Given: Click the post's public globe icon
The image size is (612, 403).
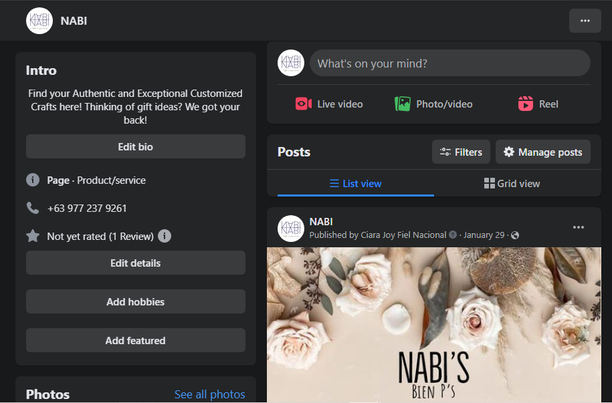Looking at the screenshot, I should point(515,236).
